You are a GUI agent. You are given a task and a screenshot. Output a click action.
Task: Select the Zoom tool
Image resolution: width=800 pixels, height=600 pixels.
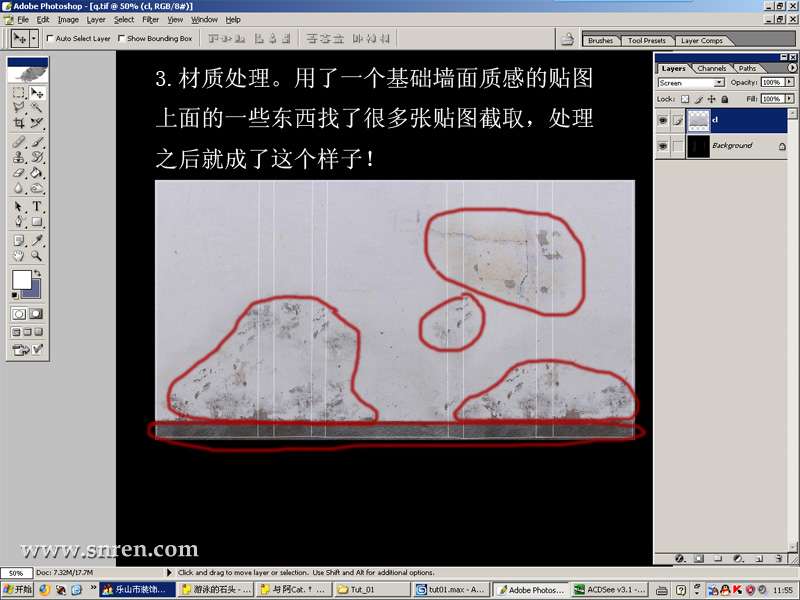(x=37, y=256)
